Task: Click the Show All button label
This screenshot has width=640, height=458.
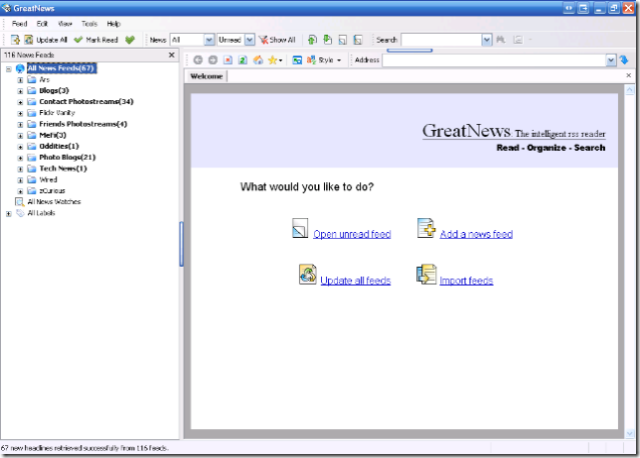Action: point(282,40)
